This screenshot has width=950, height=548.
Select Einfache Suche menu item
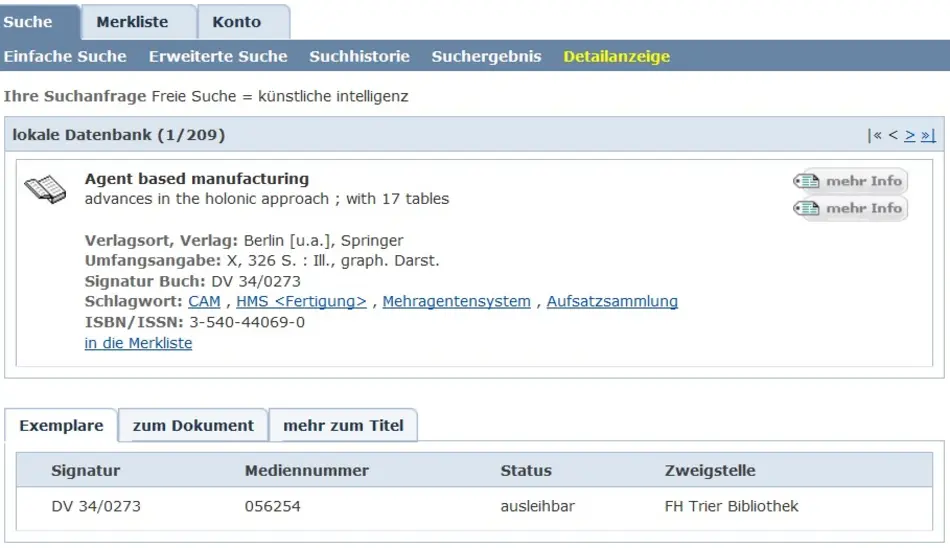(65, 56)
